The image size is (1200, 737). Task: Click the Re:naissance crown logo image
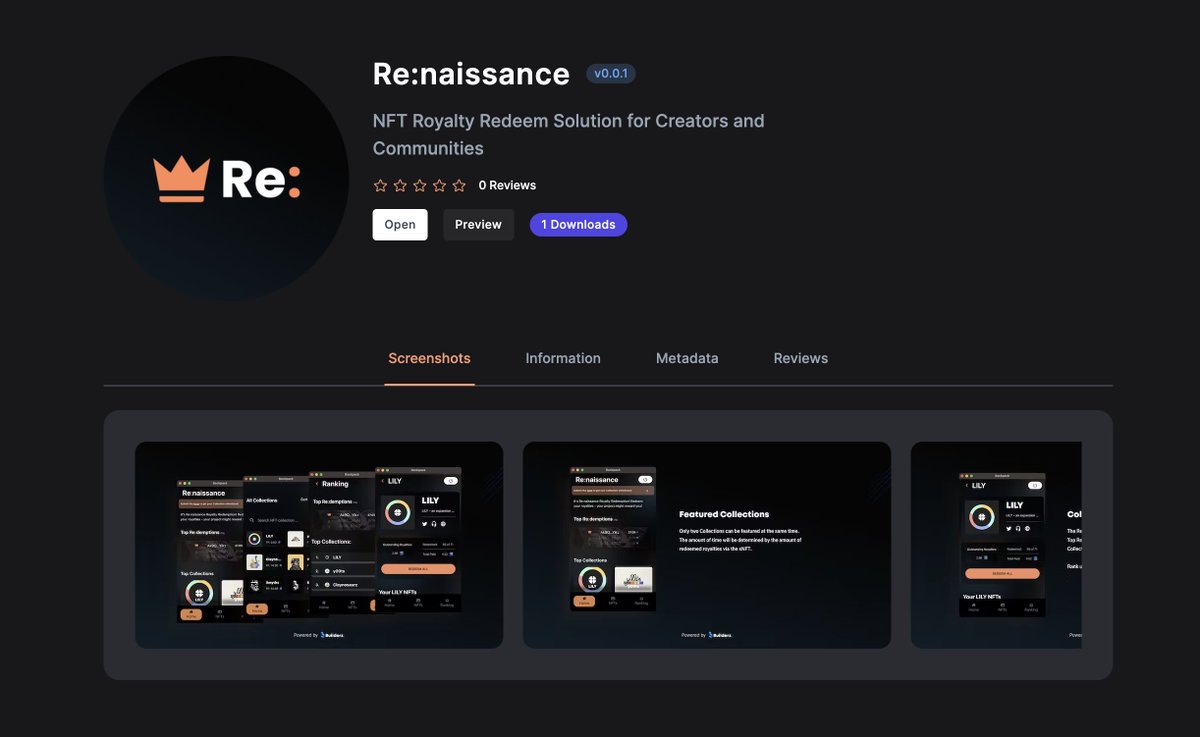226,179
